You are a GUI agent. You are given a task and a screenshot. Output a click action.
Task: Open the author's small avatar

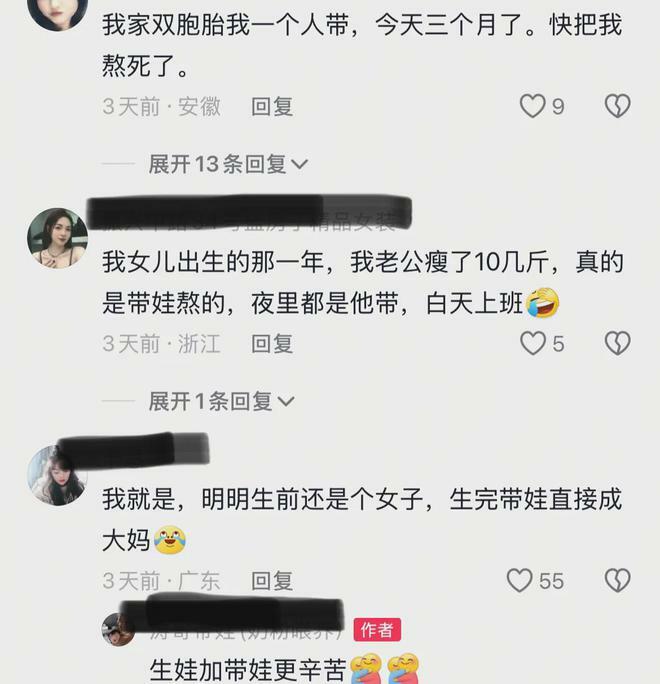pyautogui.click(x=118, y=629)
